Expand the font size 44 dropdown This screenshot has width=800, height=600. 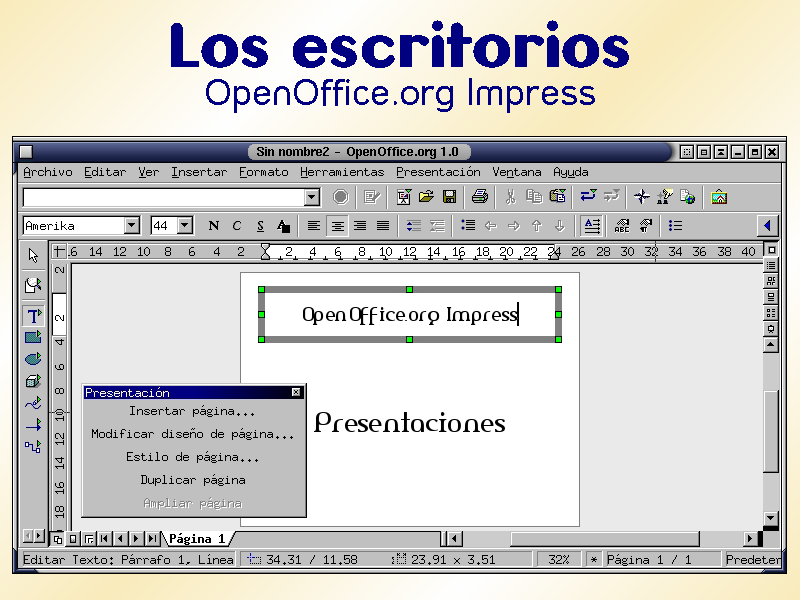click(186, 226)
